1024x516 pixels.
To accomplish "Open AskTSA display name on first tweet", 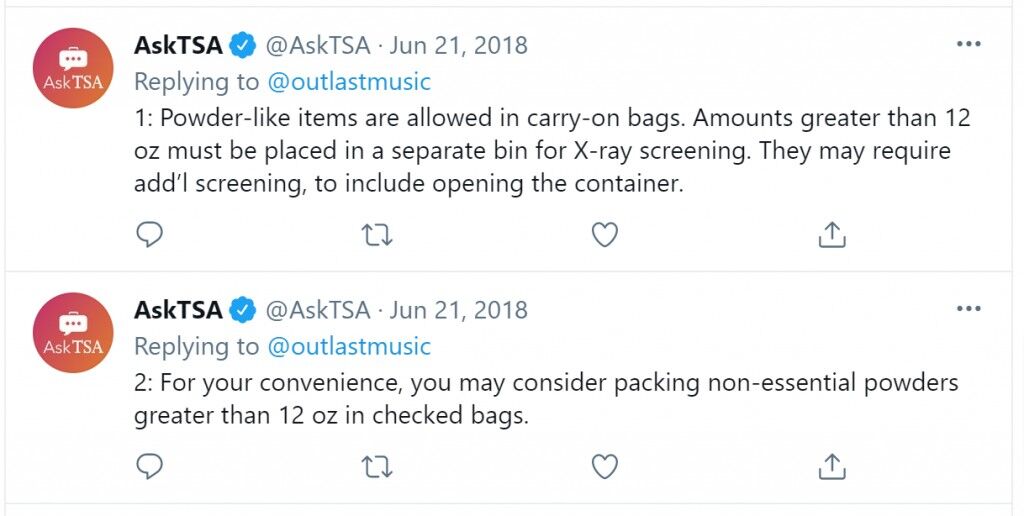I will coord(178,46).
